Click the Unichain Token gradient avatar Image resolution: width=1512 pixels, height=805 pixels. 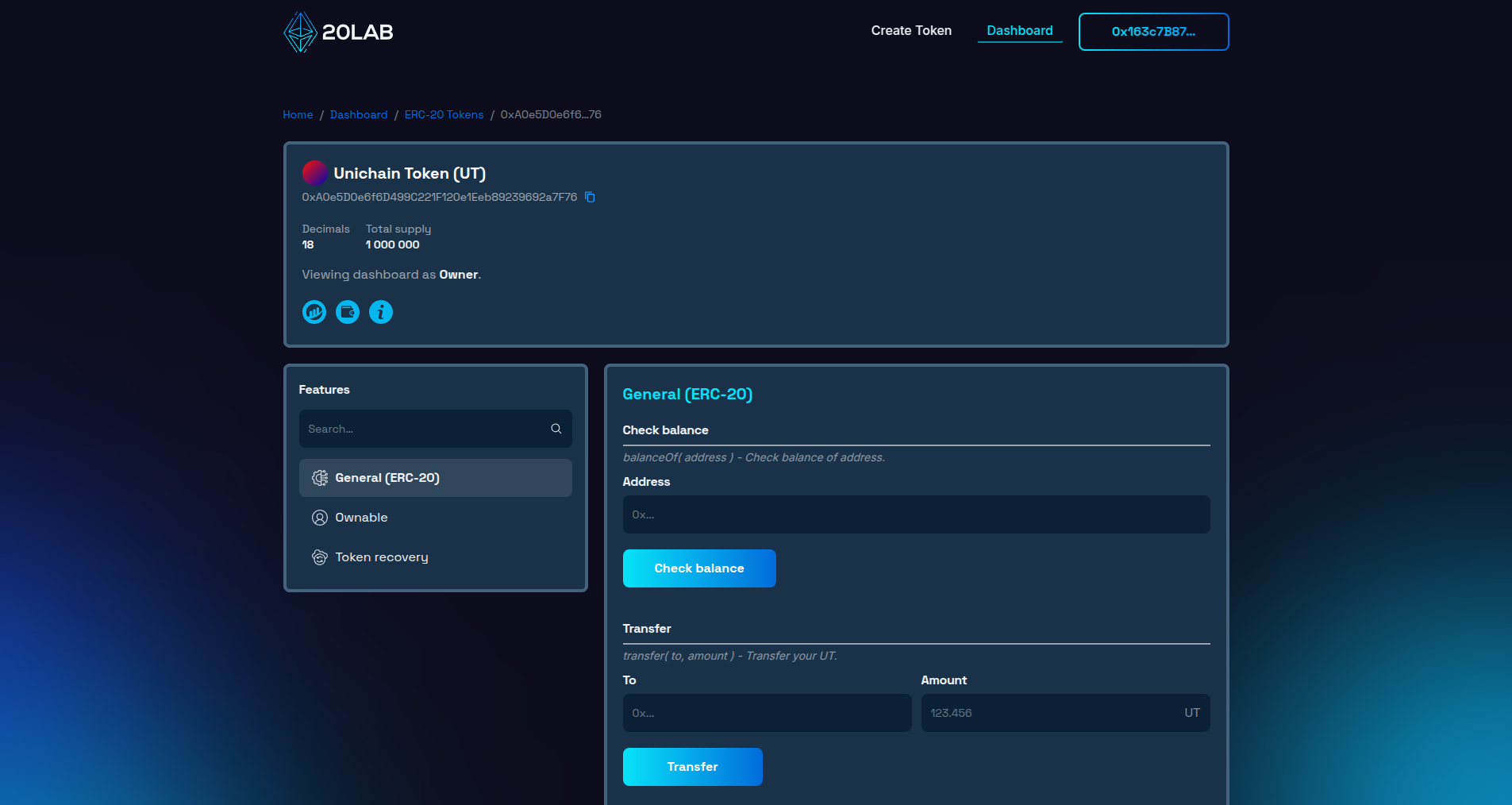314,173
